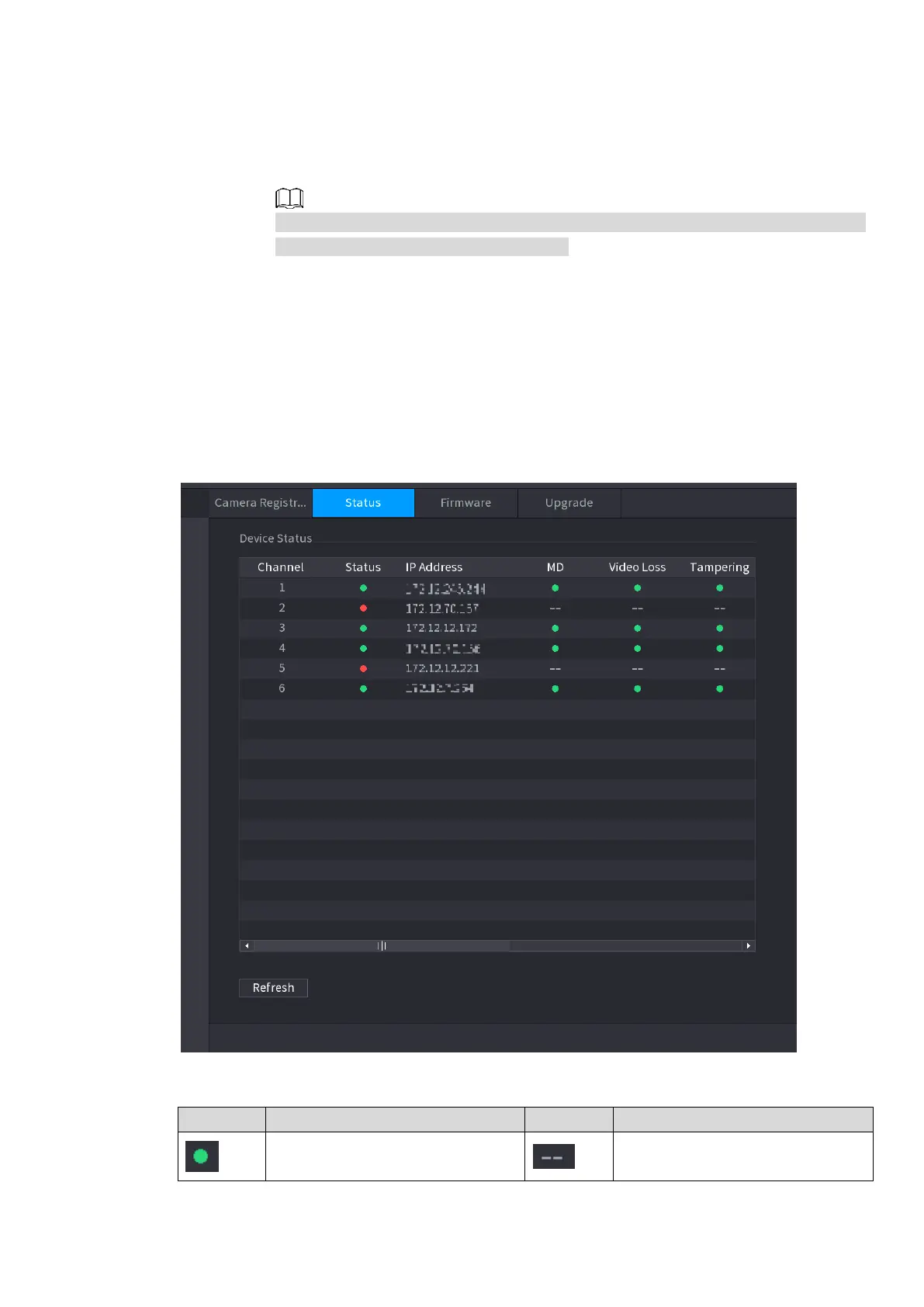Click the MD indicator dot for channel 3
924x1307 pixels.
(x=555, y=629)
